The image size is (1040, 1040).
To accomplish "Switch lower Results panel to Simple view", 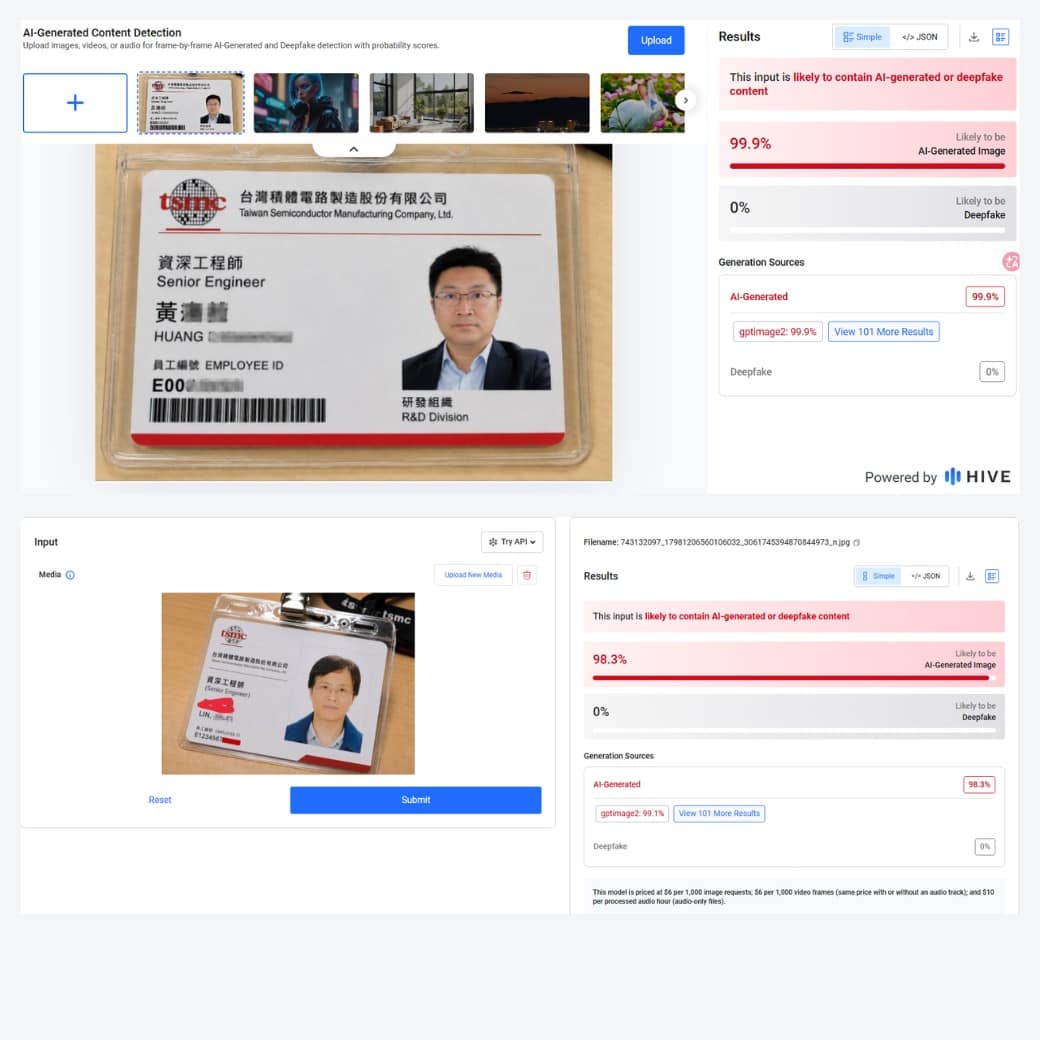I will tap(878, 576).
